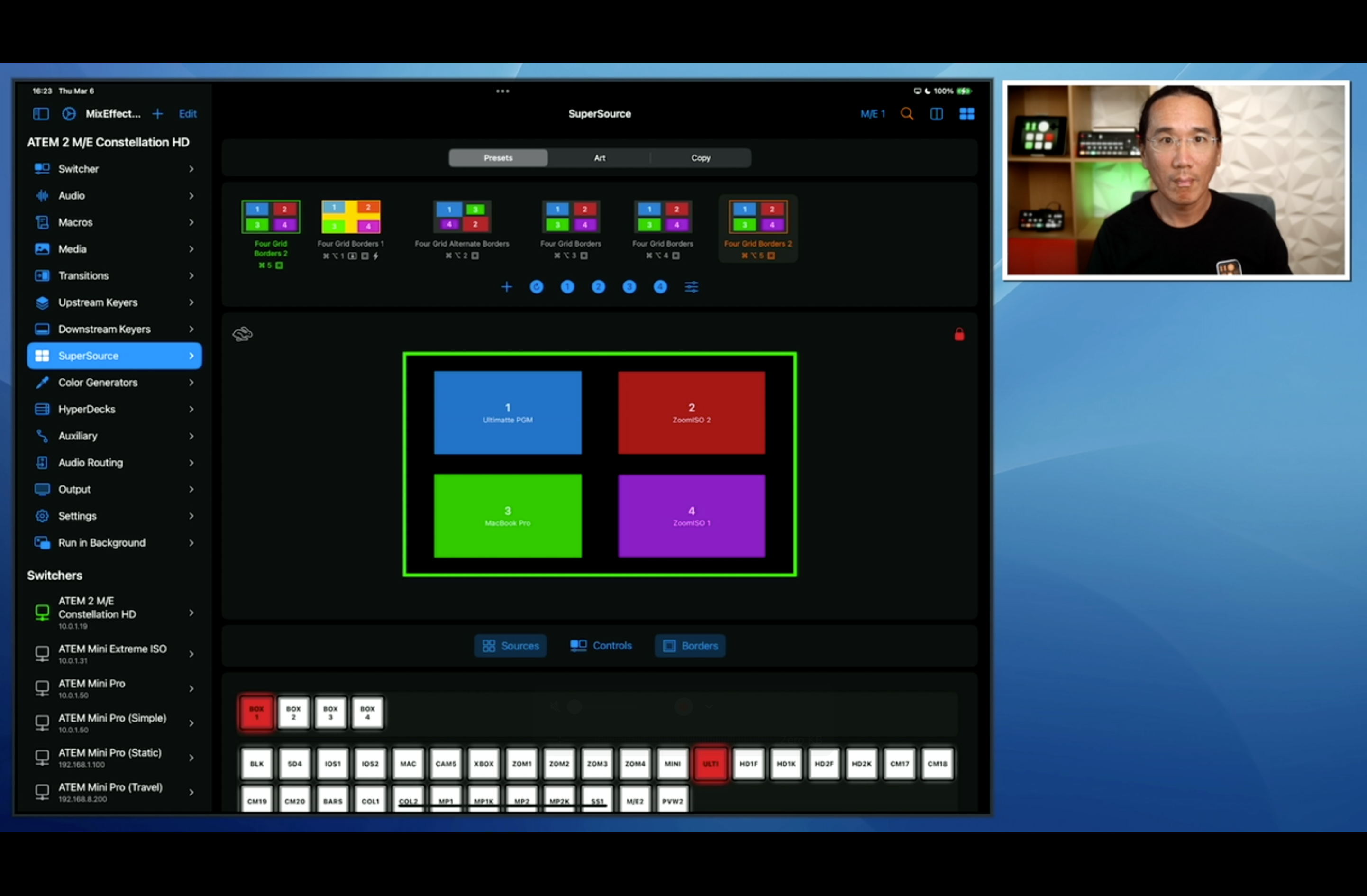Image resolution: width=1367 pixels, height=896 pixels.
Task: Click the split view columns icon
Action: pyautogui.click(x=936, y=114)
